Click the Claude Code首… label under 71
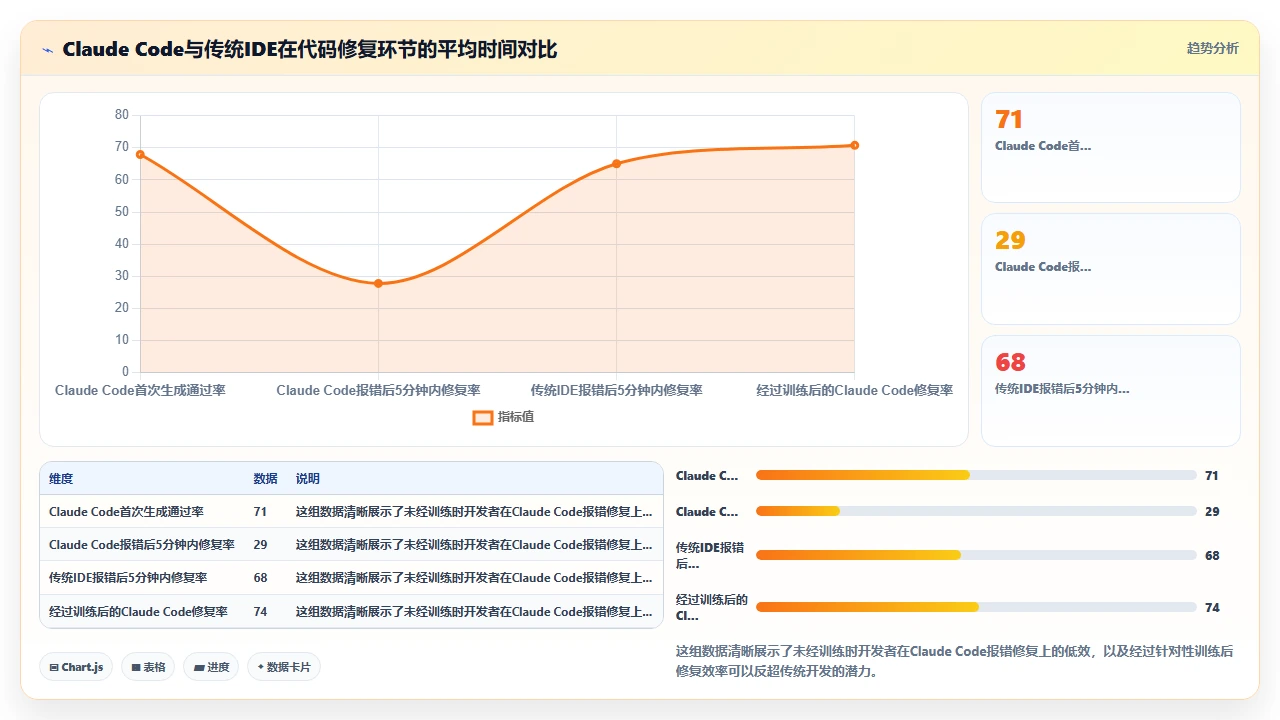This screenshot has width=1280, height=720. pos(1043,146)
